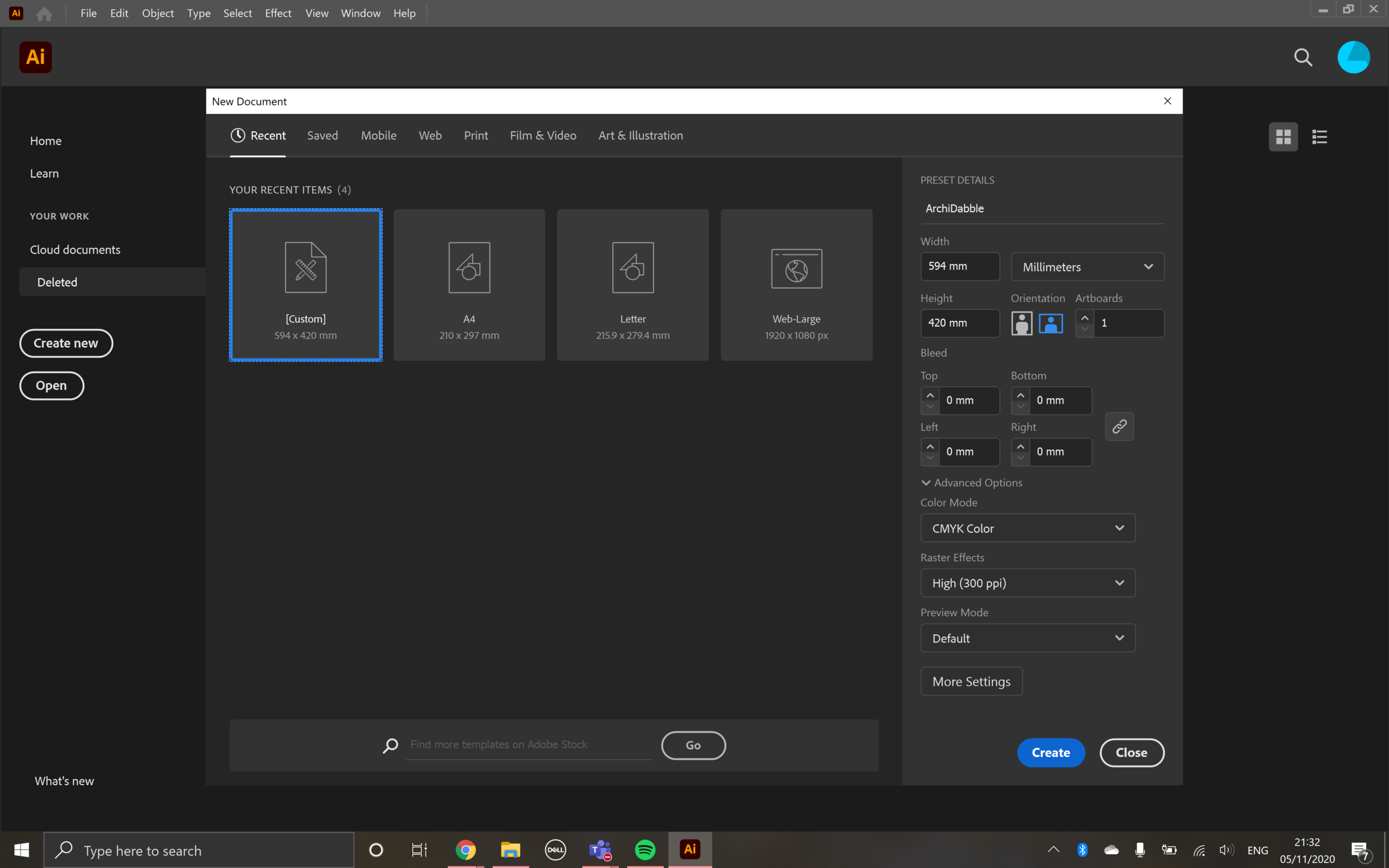
Task: Open Microsoft Teams from taskbar
Action: click(601, 850)
